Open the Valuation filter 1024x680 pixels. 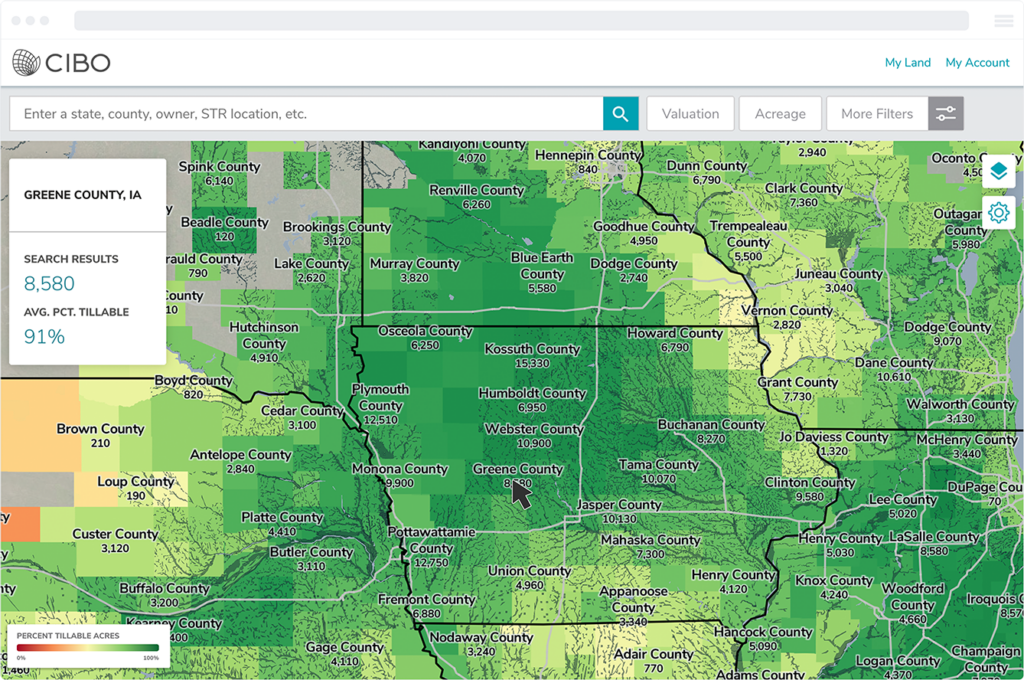coord(690,114)
